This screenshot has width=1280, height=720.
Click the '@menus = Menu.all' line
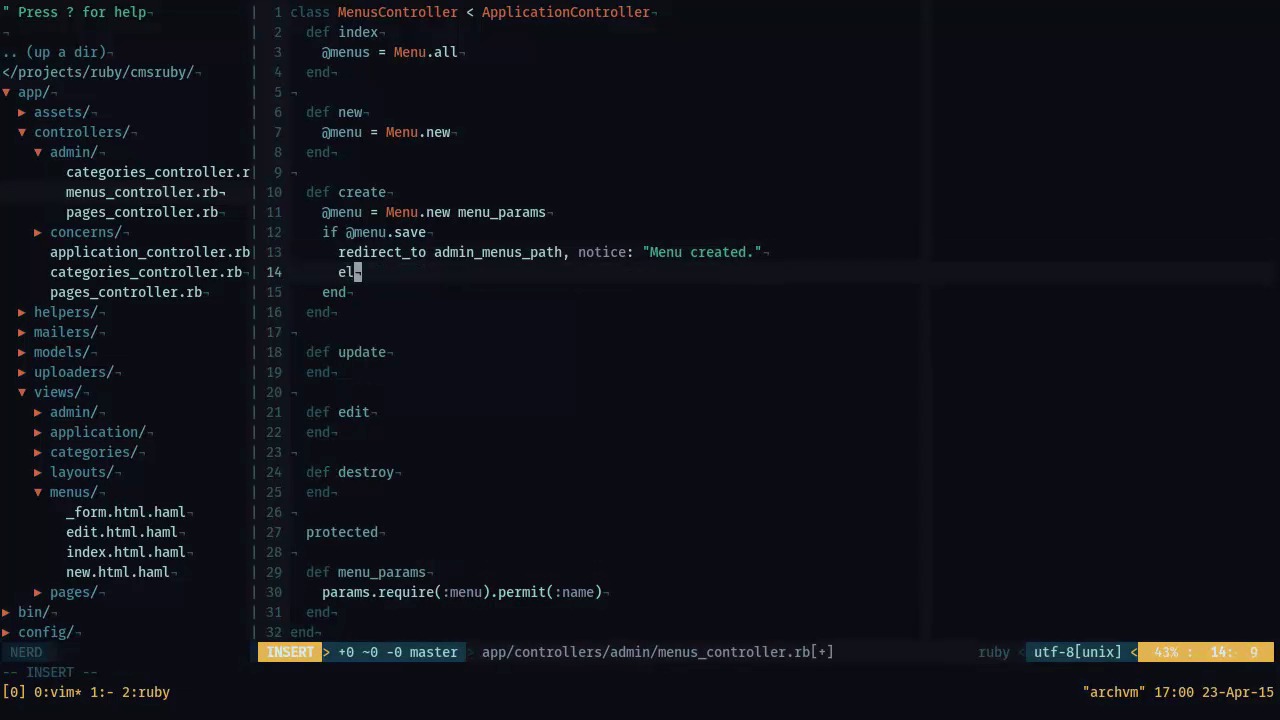[390, 52]
